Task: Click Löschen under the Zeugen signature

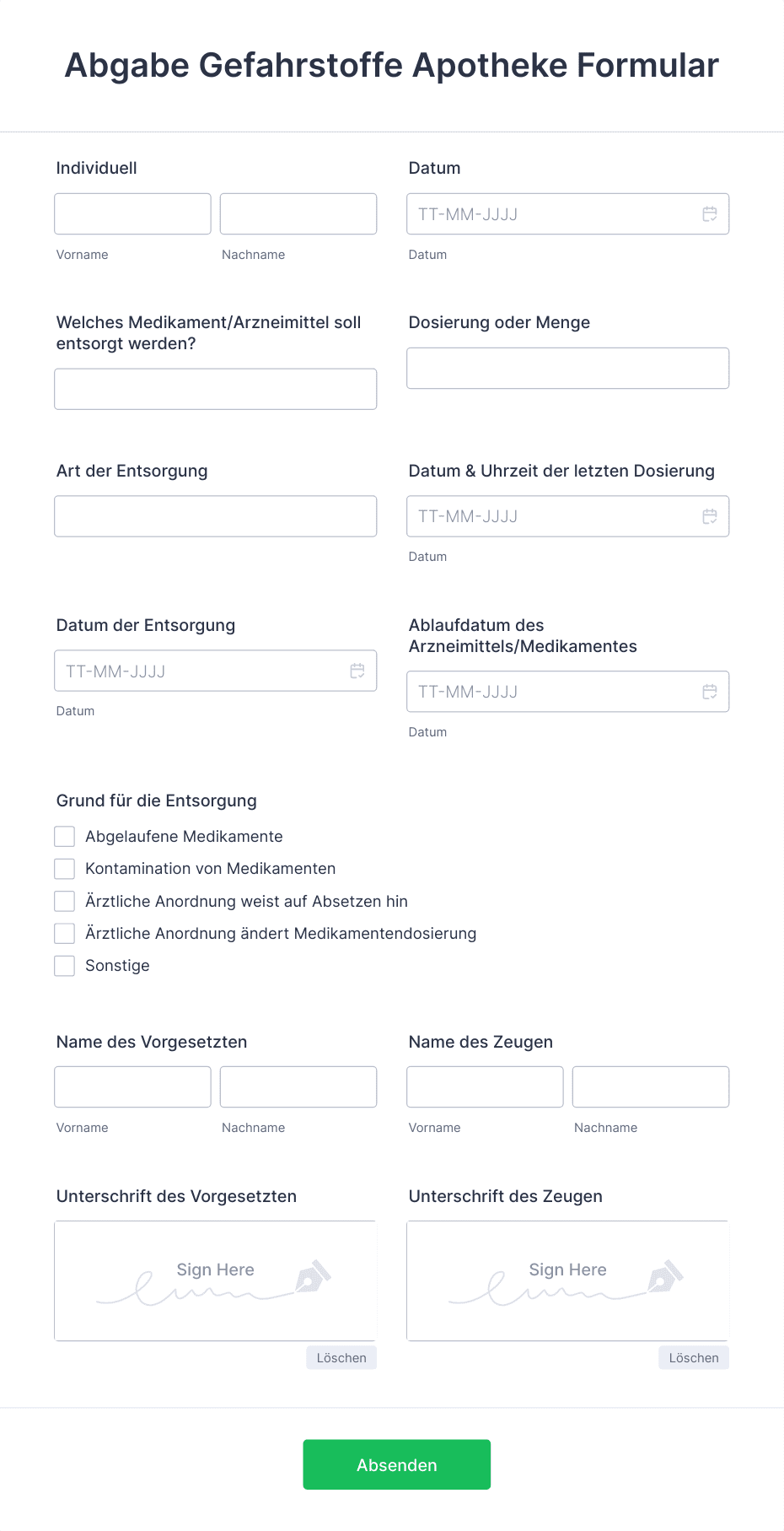Action: 693,1357
